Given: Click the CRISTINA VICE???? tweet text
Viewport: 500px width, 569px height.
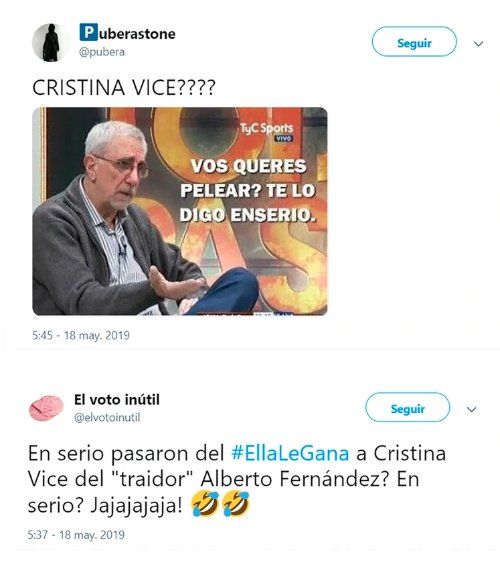Looking at the screenshot, I should [124, 87].
